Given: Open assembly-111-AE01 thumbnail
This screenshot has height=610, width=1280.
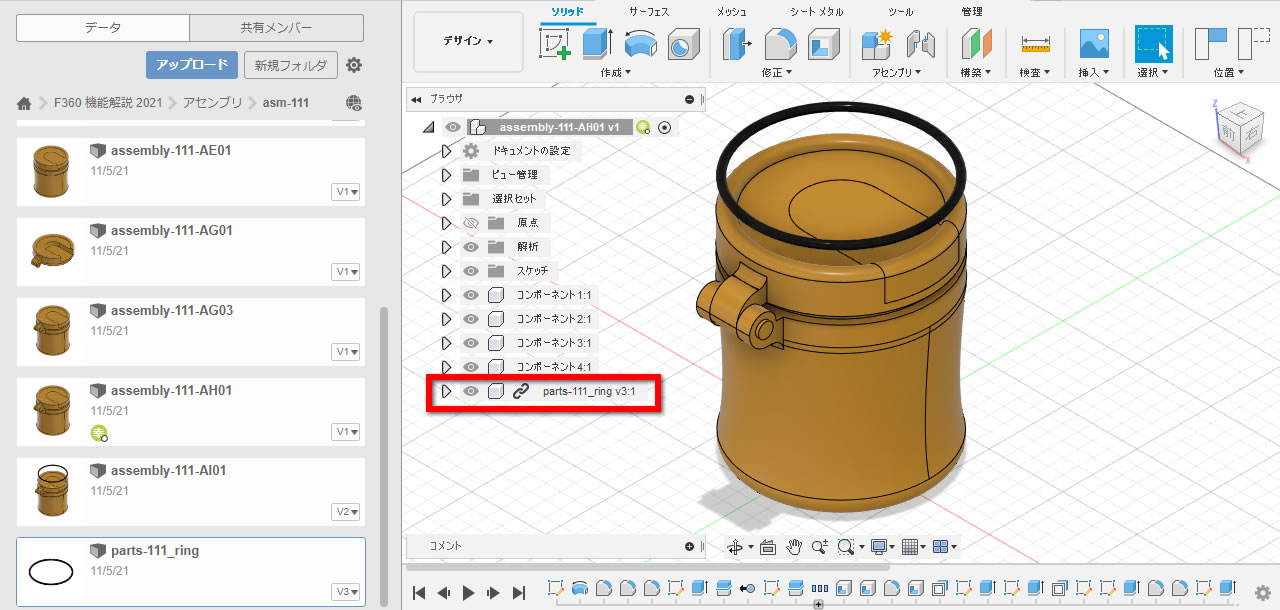Looking at the screenshot, I should [x=51, y=170].
